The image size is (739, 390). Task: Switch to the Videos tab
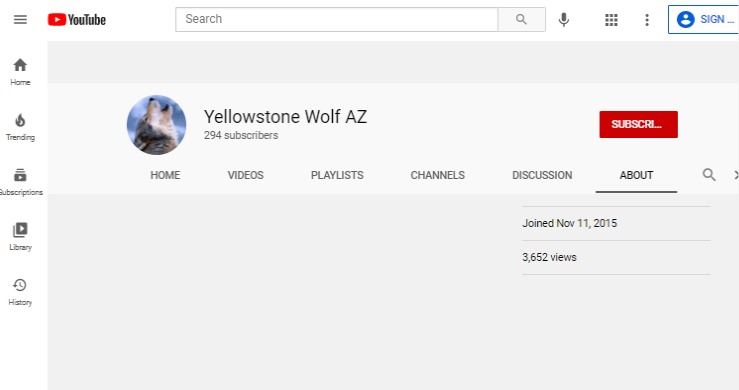(246, 175)
